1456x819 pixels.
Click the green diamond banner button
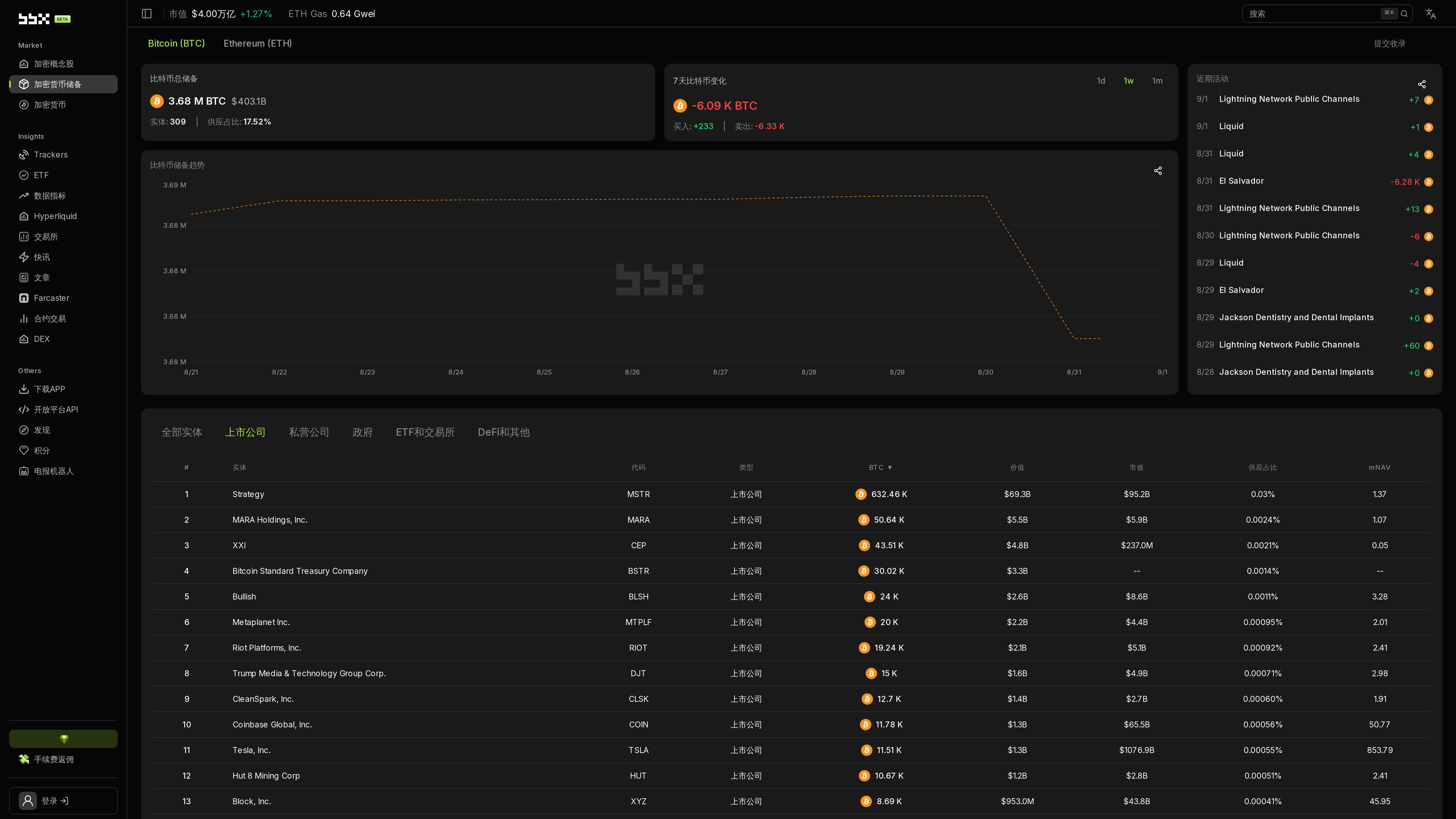coord(63,739)
